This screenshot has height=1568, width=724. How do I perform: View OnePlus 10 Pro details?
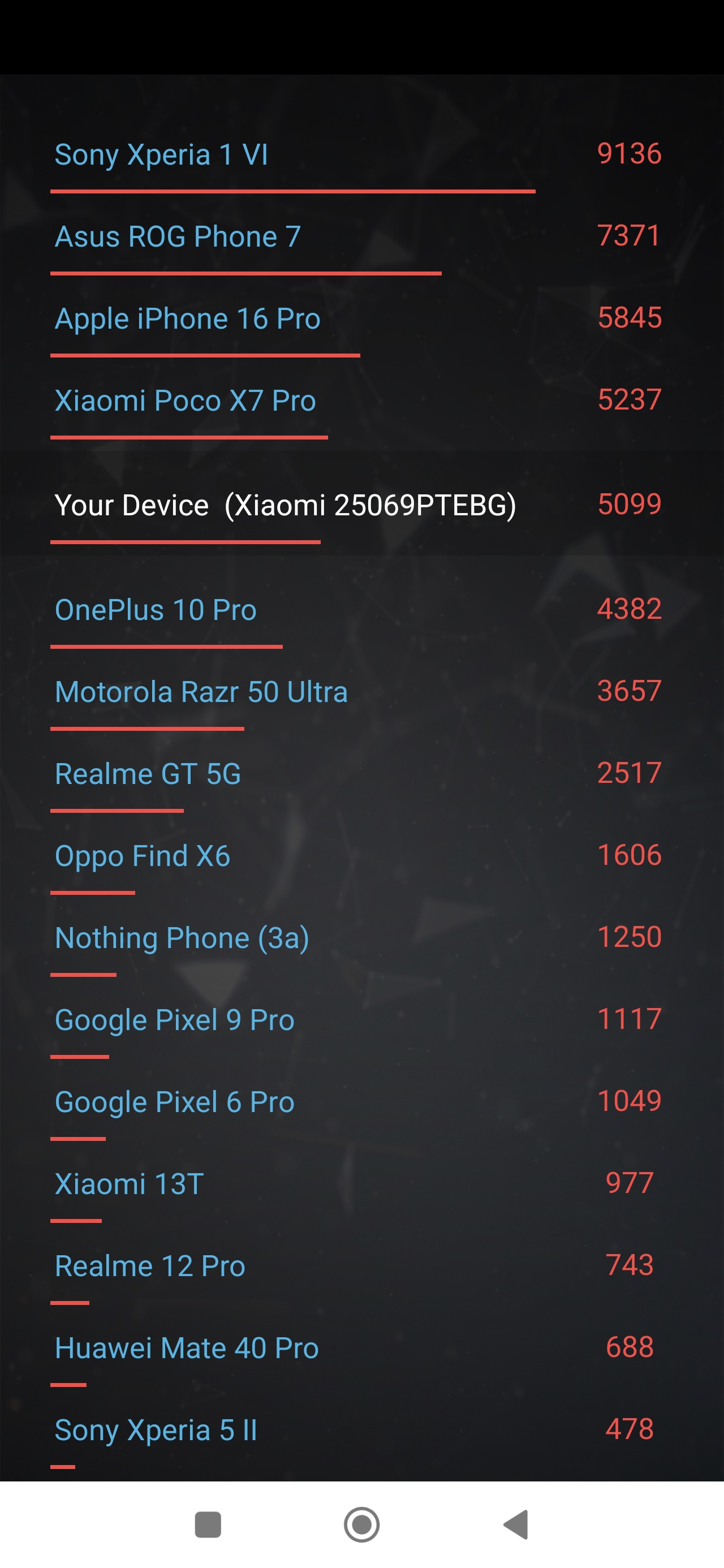[156, 610]
